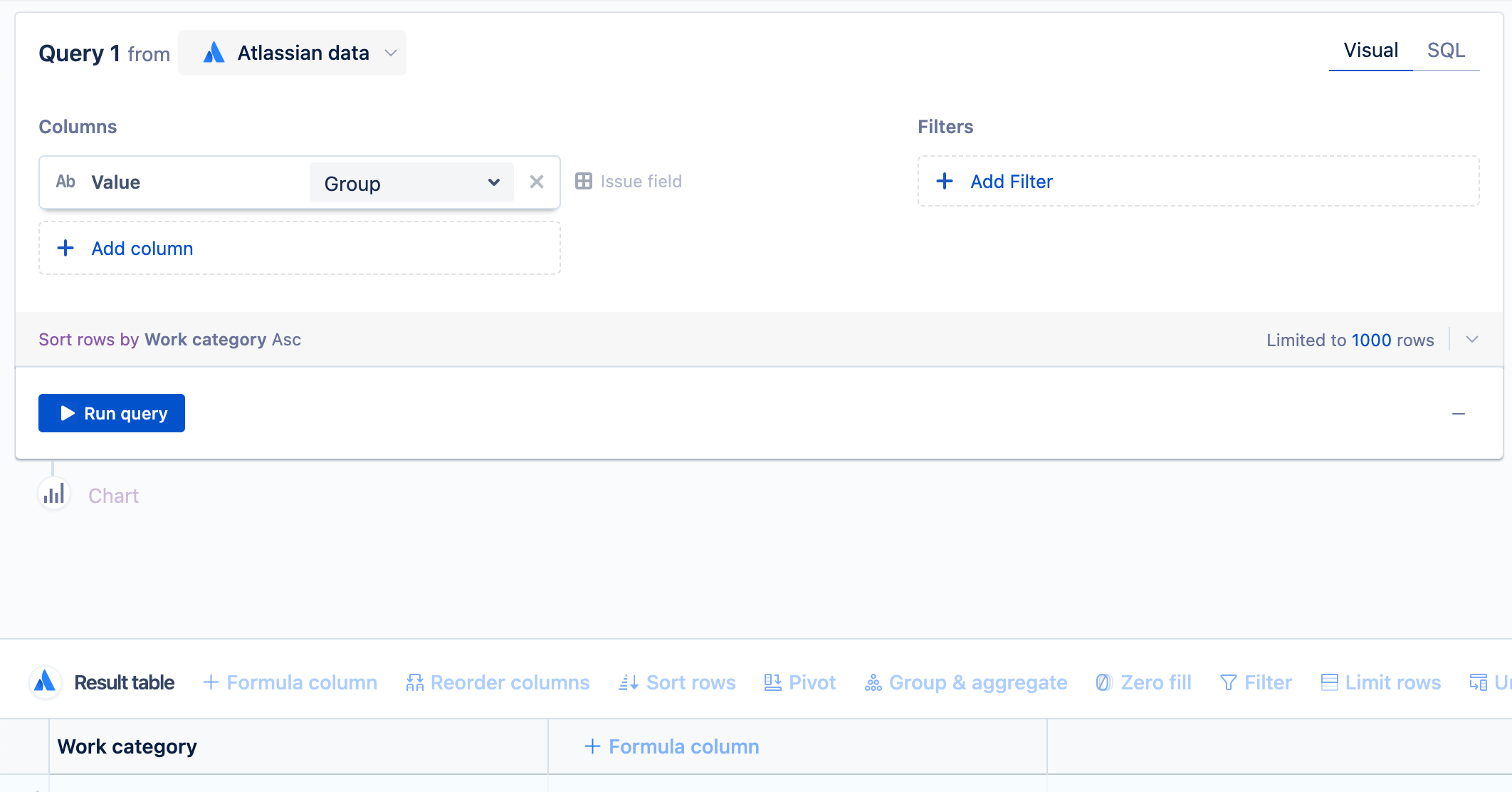The width and height of the screenshot is (1512, 792).
Task: Open Group & aggregate options
Action: [966, 682]
